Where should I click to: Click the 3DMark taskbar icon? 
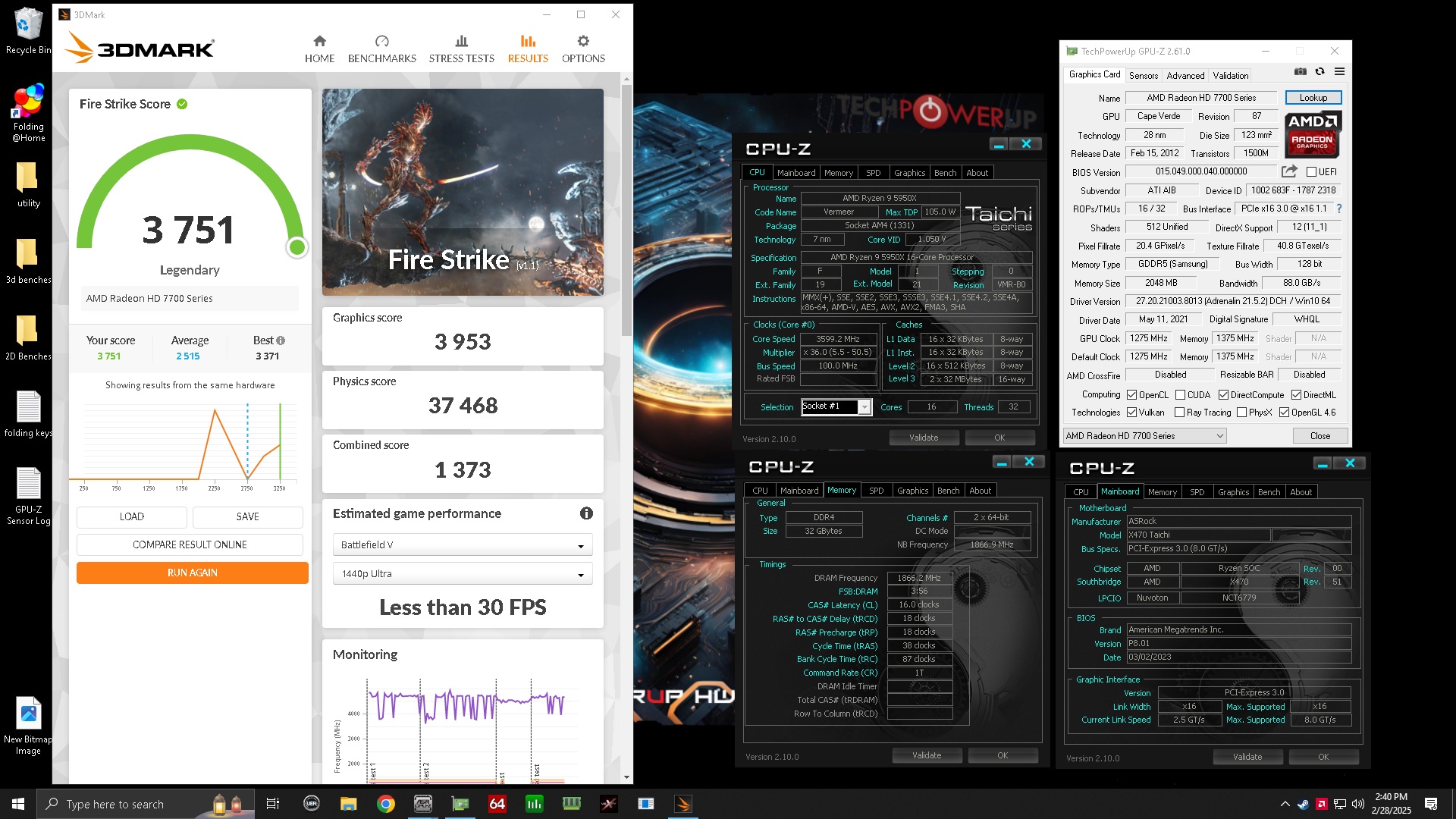pos(682,804)
